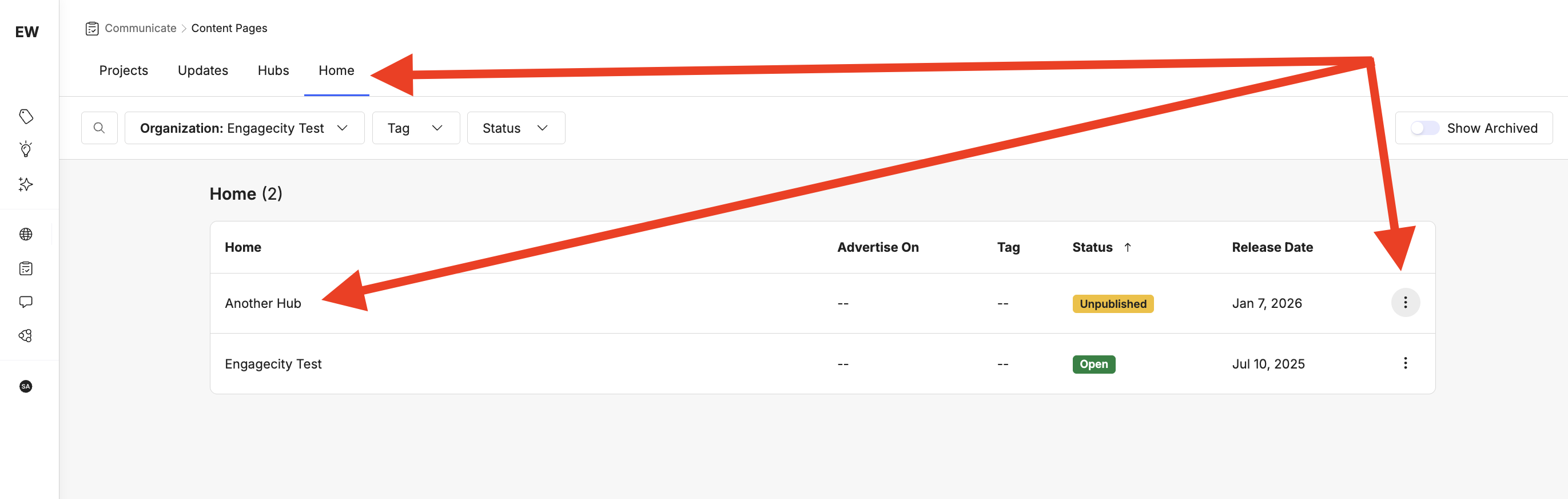1568x499 pixels.
Task: Open the lightbulb ideas icon
Action: point(26,149)
